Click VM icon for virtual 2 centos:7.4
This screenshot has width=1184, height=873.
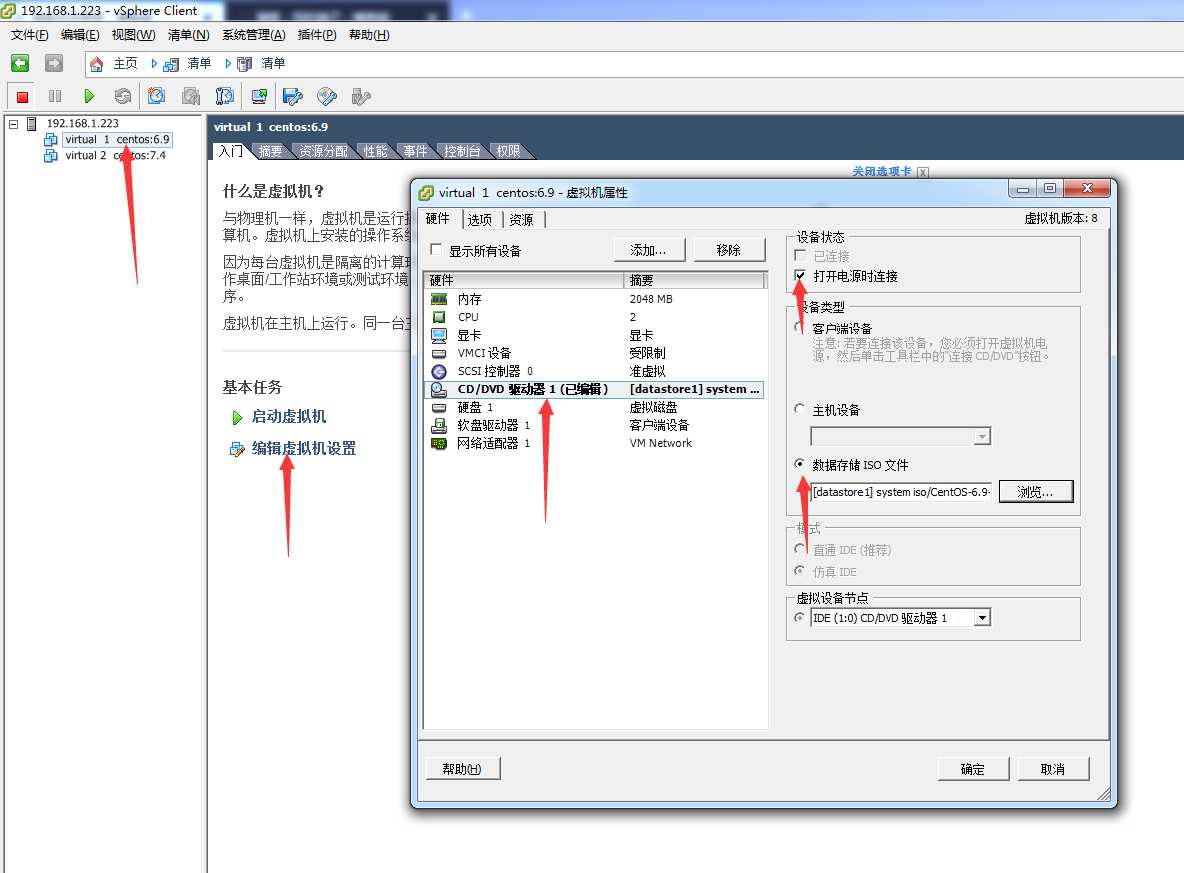coord(51,156)
